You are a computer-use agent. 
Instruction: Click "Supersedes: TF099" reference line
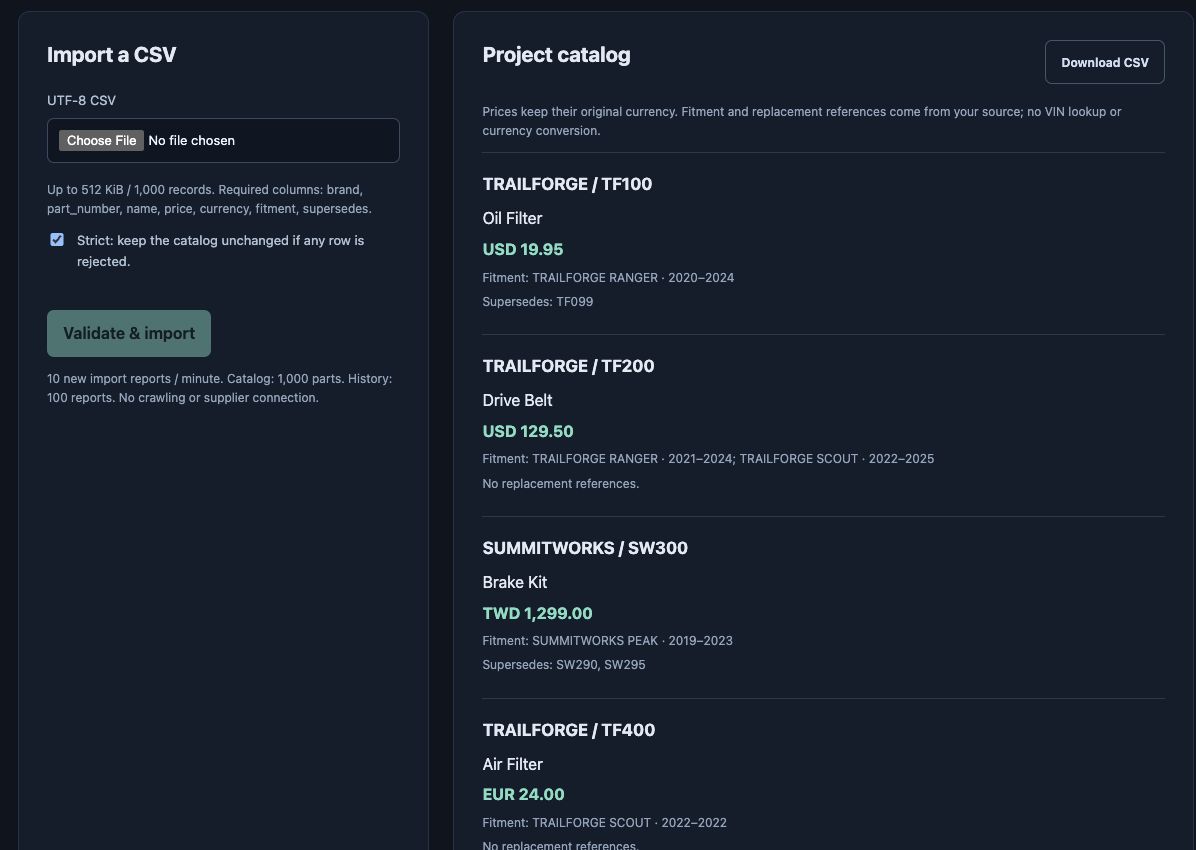pyautogui.click(x=538, y=301)
